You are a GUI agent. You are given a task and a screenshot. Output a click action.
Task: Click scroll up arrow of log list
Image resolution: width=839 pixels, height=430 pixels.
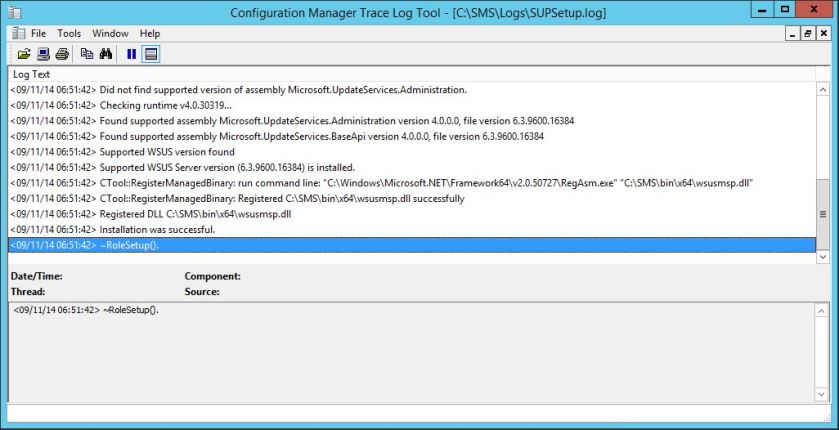click(823, 90)
